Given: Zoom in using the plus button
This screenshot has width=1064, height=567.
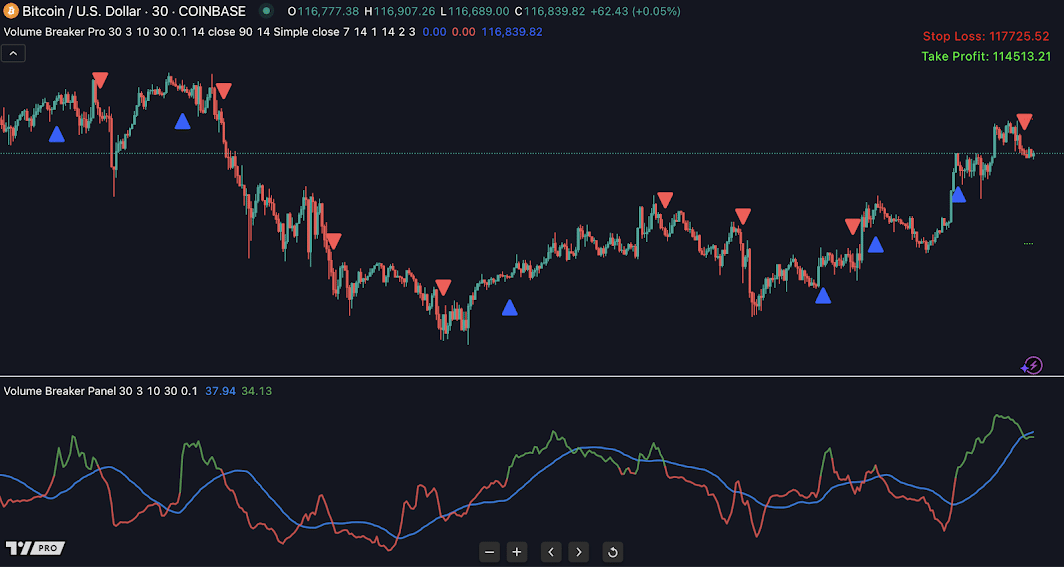Looking at the screenshot, I should click(x=517, y=551).
